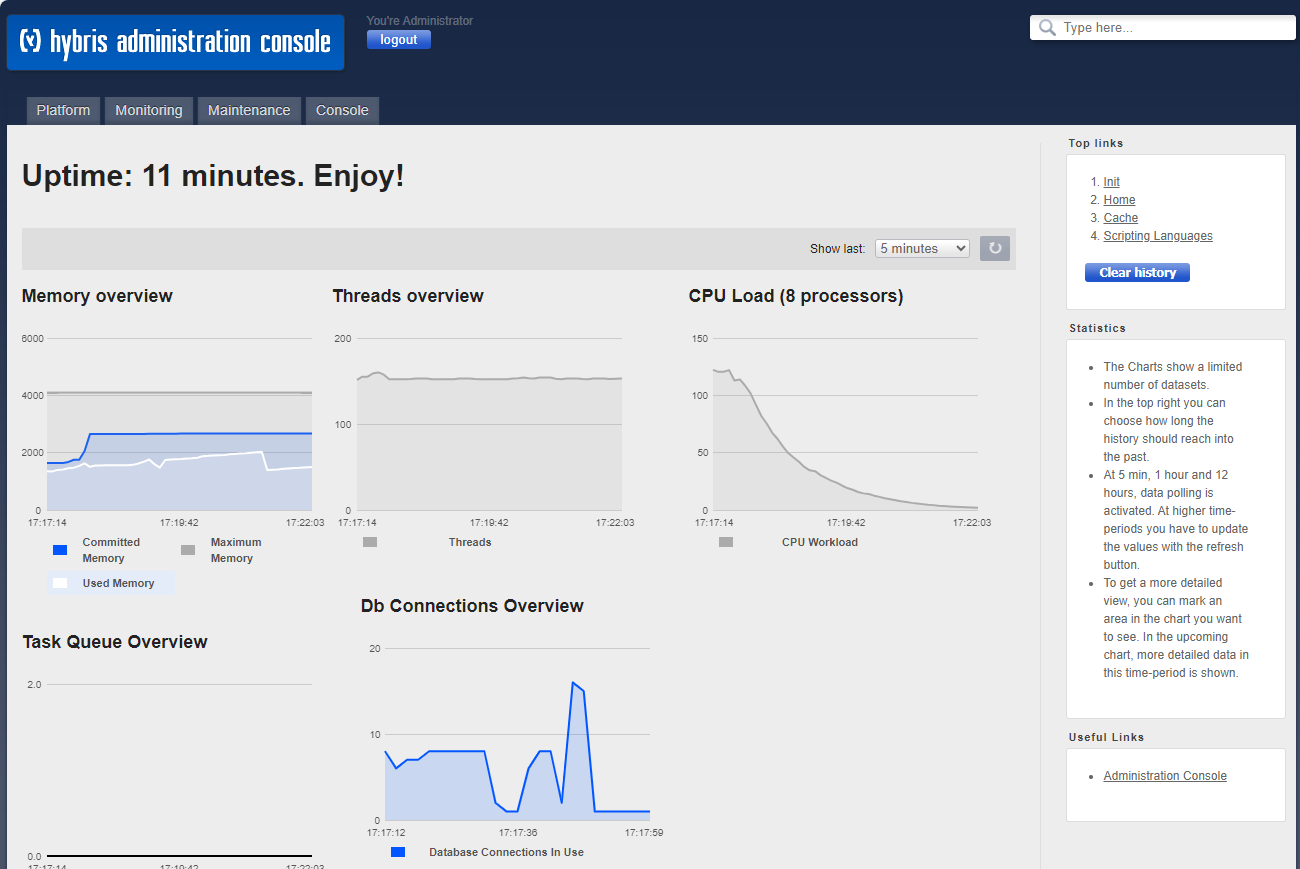Open the Home top link
This screenshot has height=869, width=1300.
coord(1119,200)
